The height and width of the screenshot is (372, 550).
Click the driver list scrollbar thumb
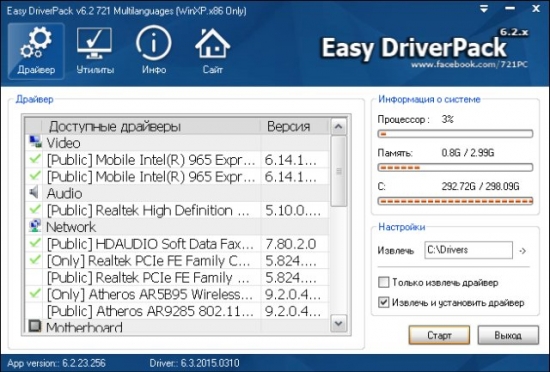tap(338, 171)
